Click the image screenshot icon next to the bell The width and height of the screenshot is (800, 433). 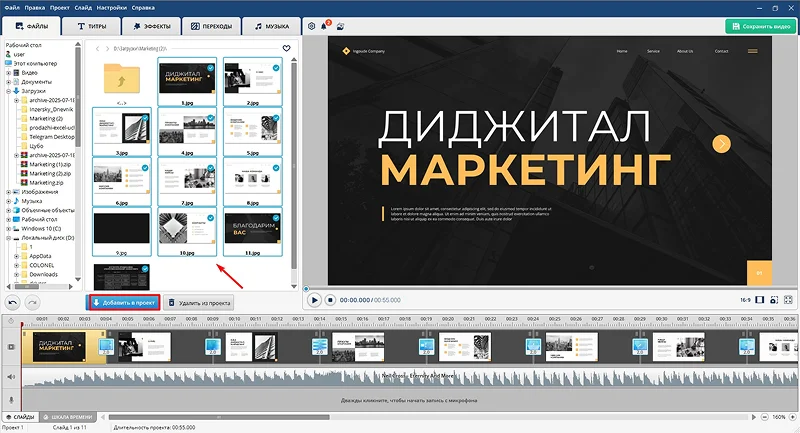[340, 26]
